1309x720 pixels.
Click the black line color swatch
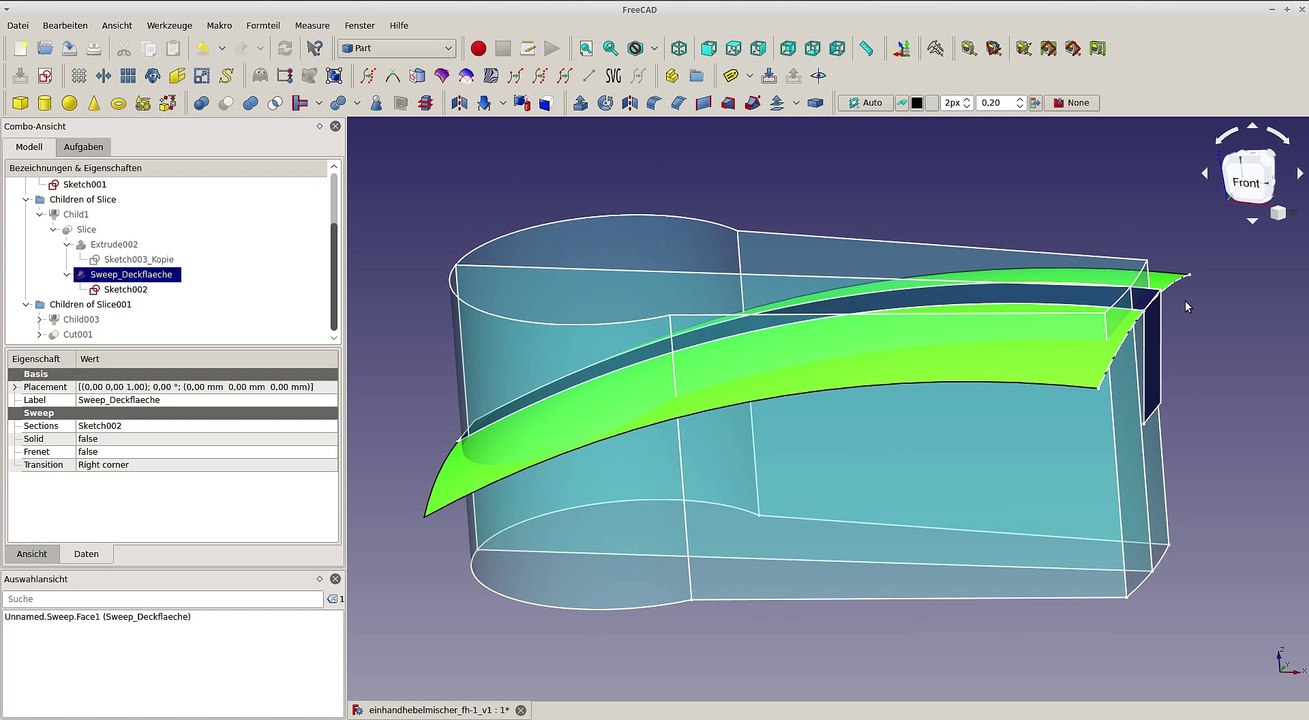tap(916, 103)
